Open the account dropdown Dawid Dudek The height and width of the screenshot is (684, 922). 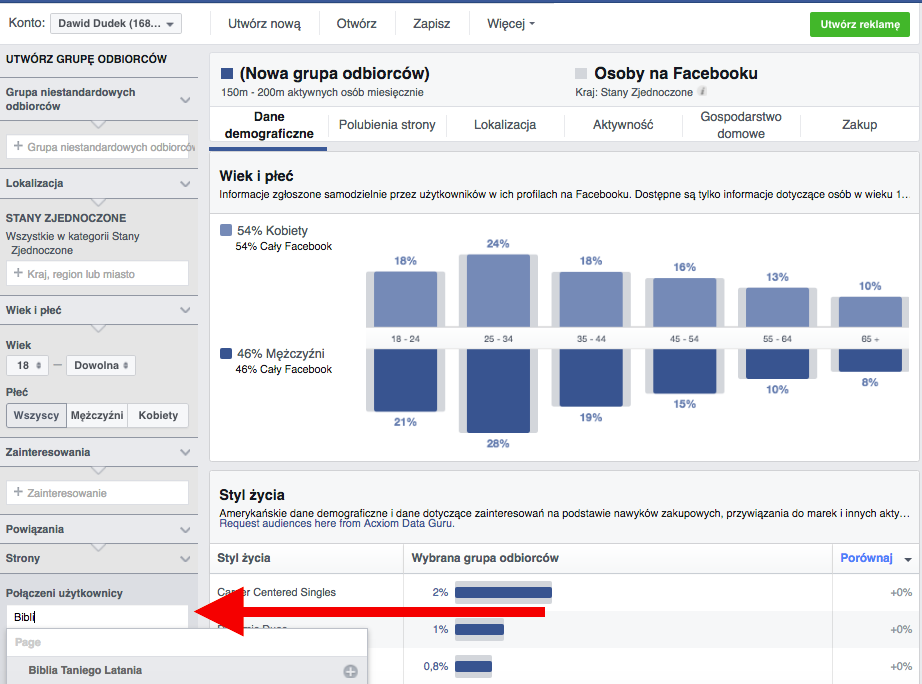tap(115, 23)
